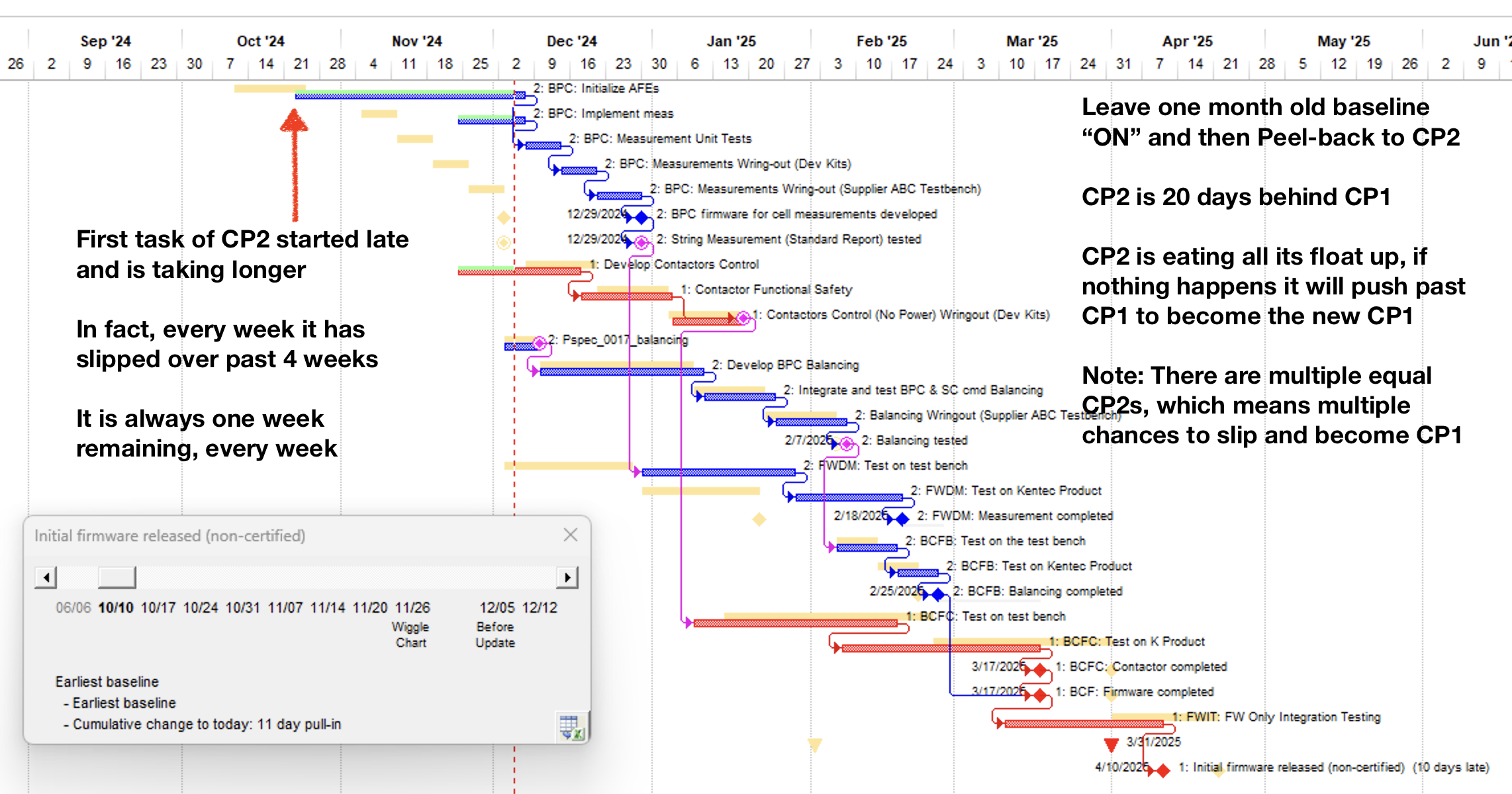1512x794 pixels.
Task: Click the Develop Contactors Control red task bar
Action: (x=520, y=271)
